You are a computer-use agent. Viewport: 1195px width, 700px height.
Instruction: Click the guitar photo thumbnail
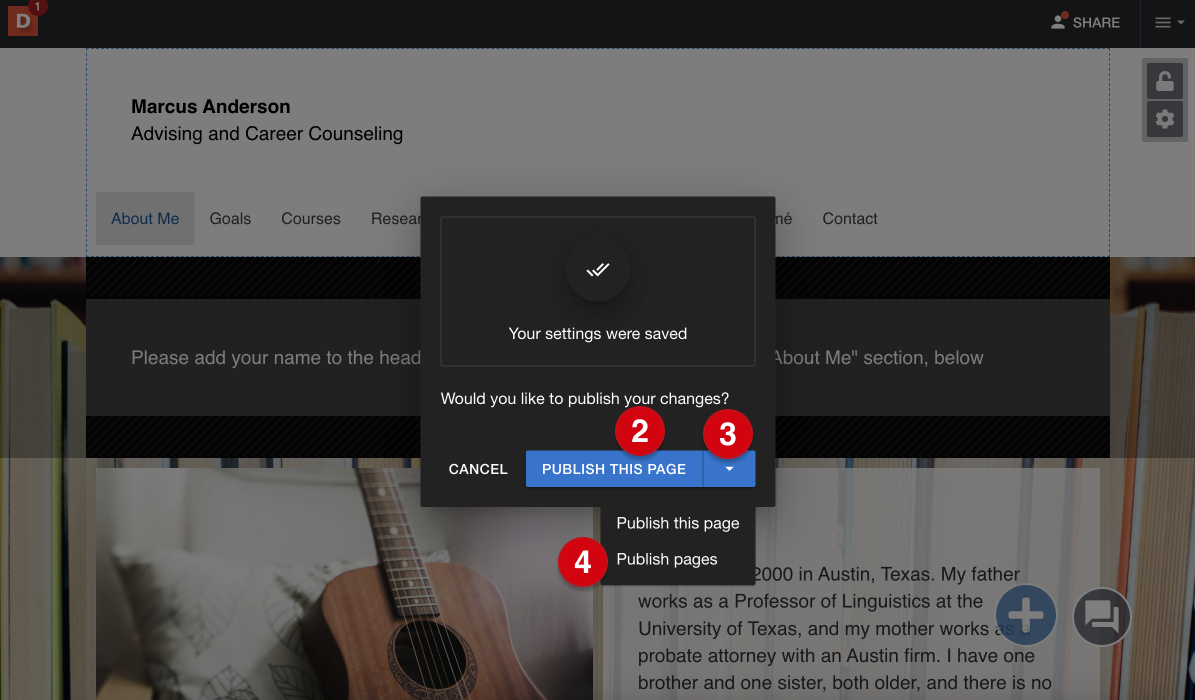344,584
